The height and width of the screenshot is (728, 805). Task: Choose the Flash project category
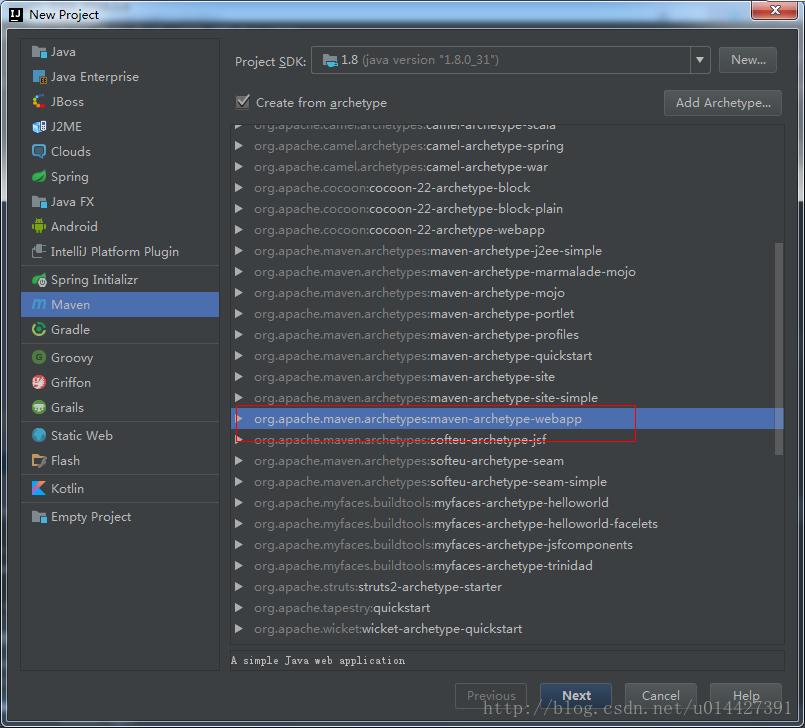(57, 460)
